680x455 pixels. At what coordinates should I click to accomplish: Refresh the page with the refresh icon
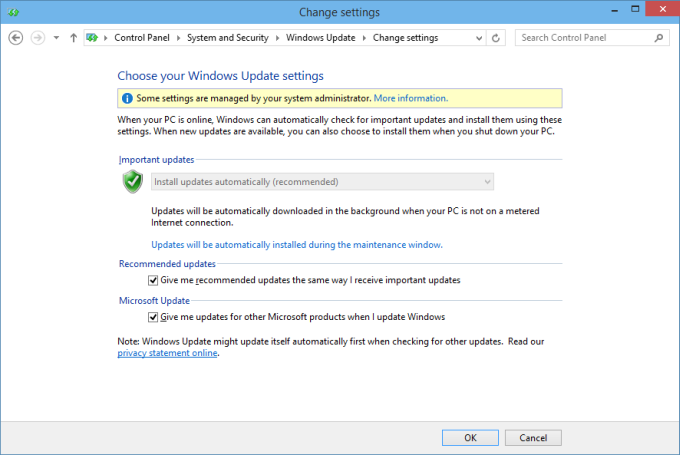click(x=496, y=38)
